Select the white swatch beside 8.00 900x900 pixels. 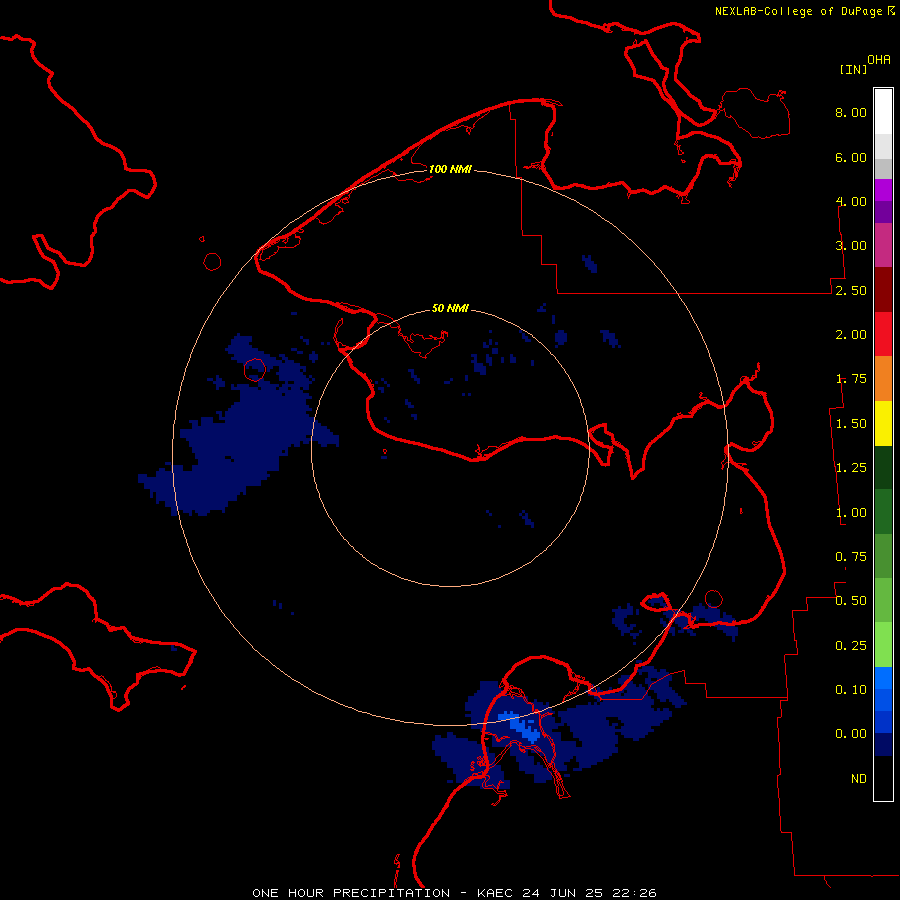883,112
